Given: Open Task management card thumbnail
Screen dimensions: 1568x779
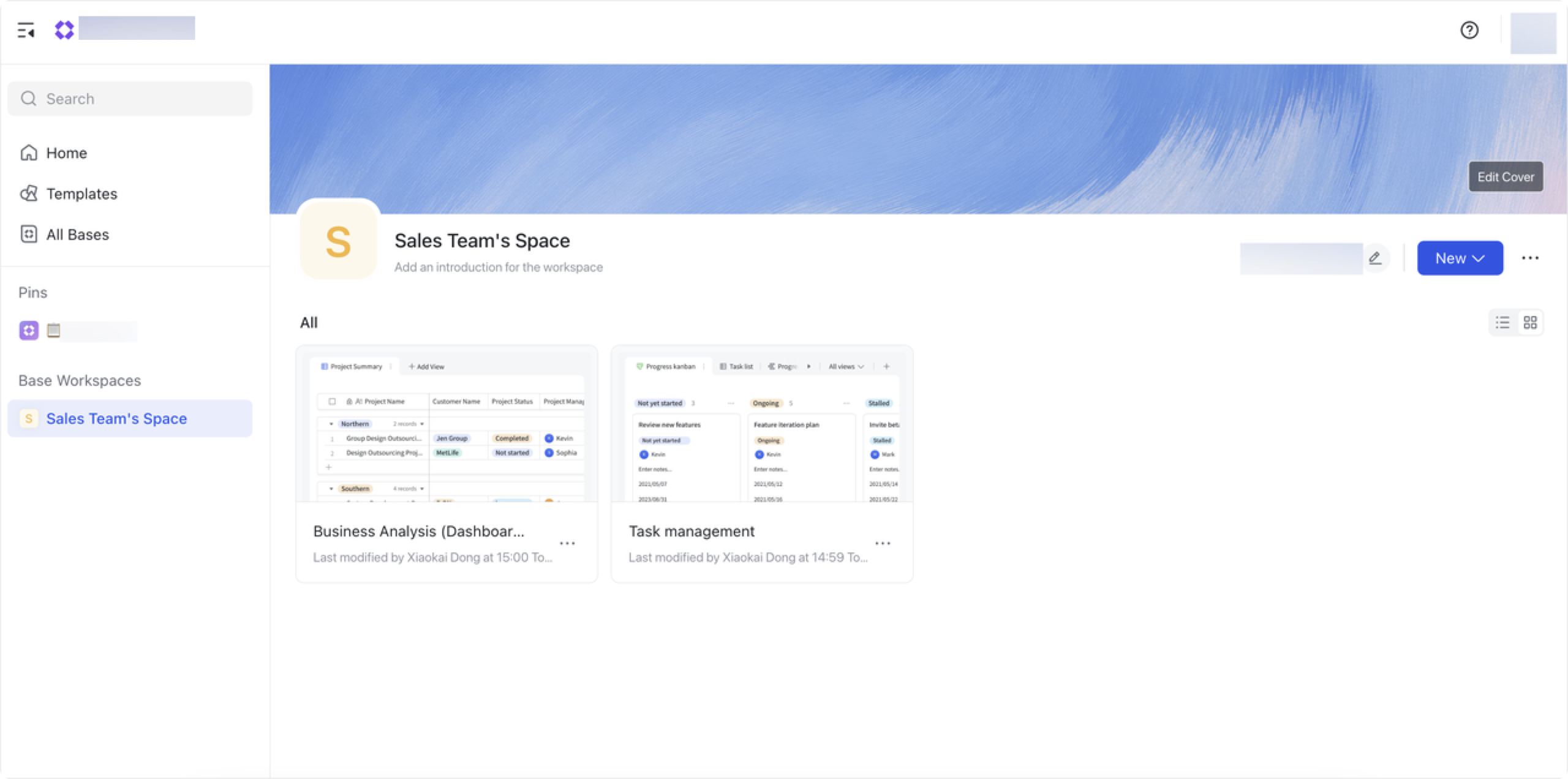Looking at the screenshot, I should click(x=762, y=424).
